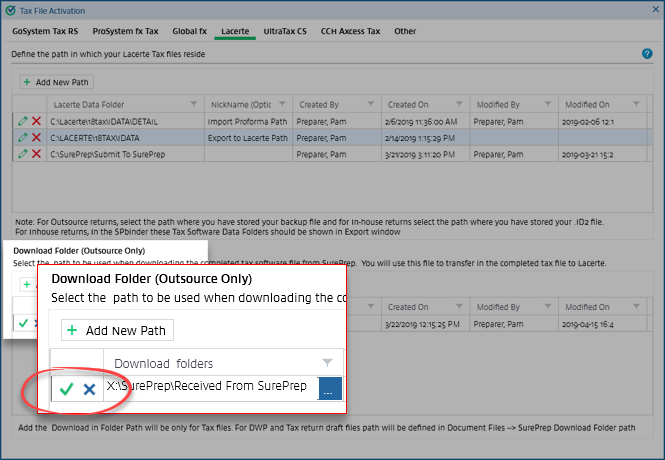Click Add New Path above Lacerte table
The height and width of the screenshot is (460, 665).
[x=57, y=81]
